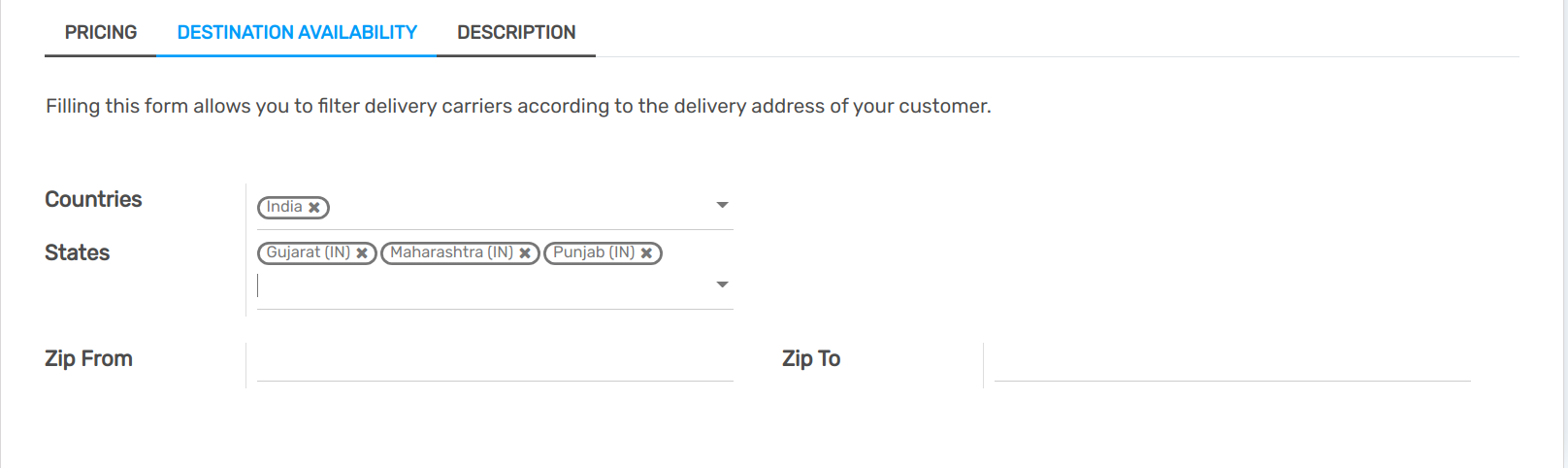Click the Zip To field label
The image size is (1568, 468).
click(811, 358)
